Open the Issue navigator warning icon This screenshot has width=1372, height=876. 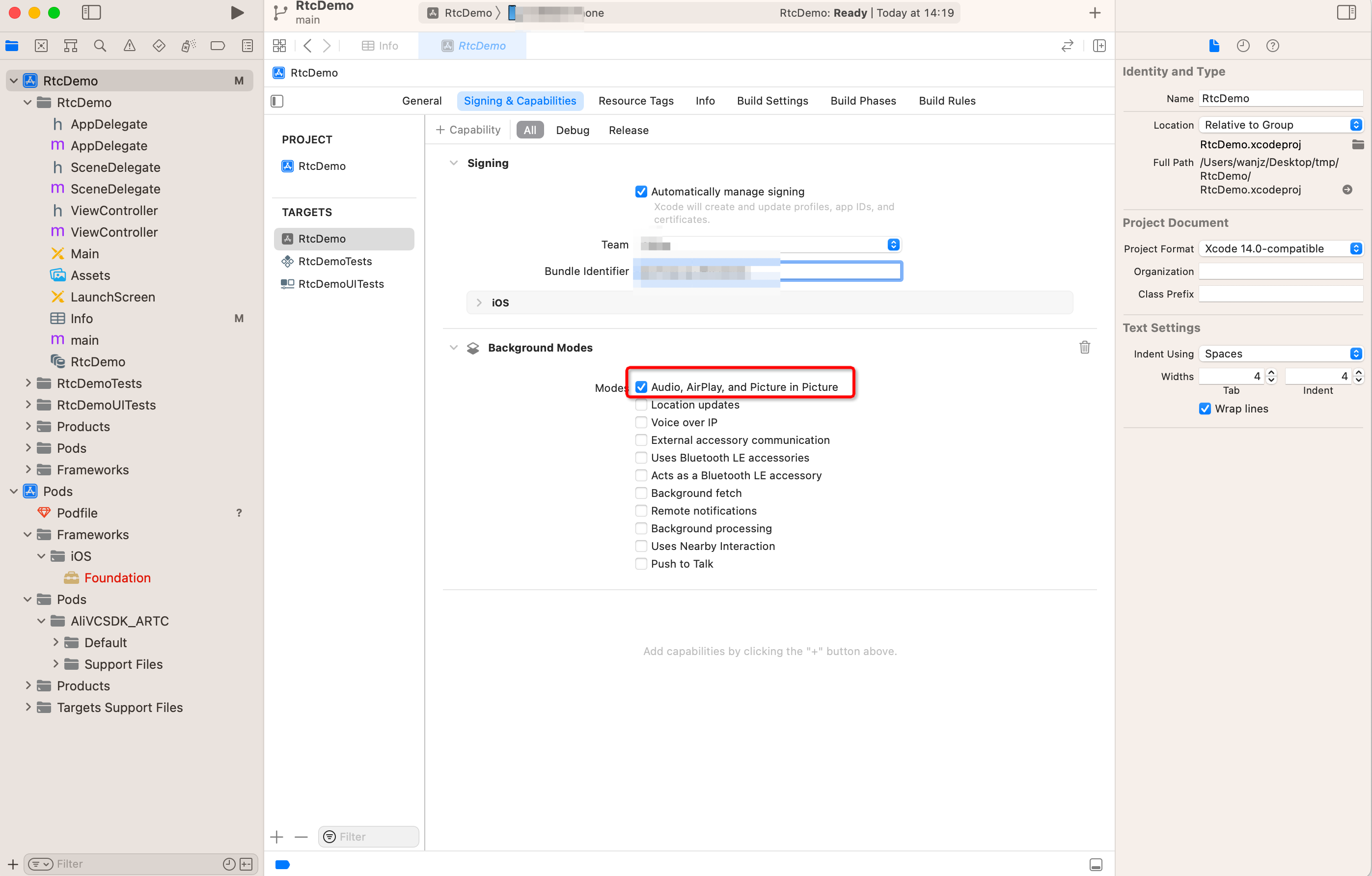pos(129,46)
